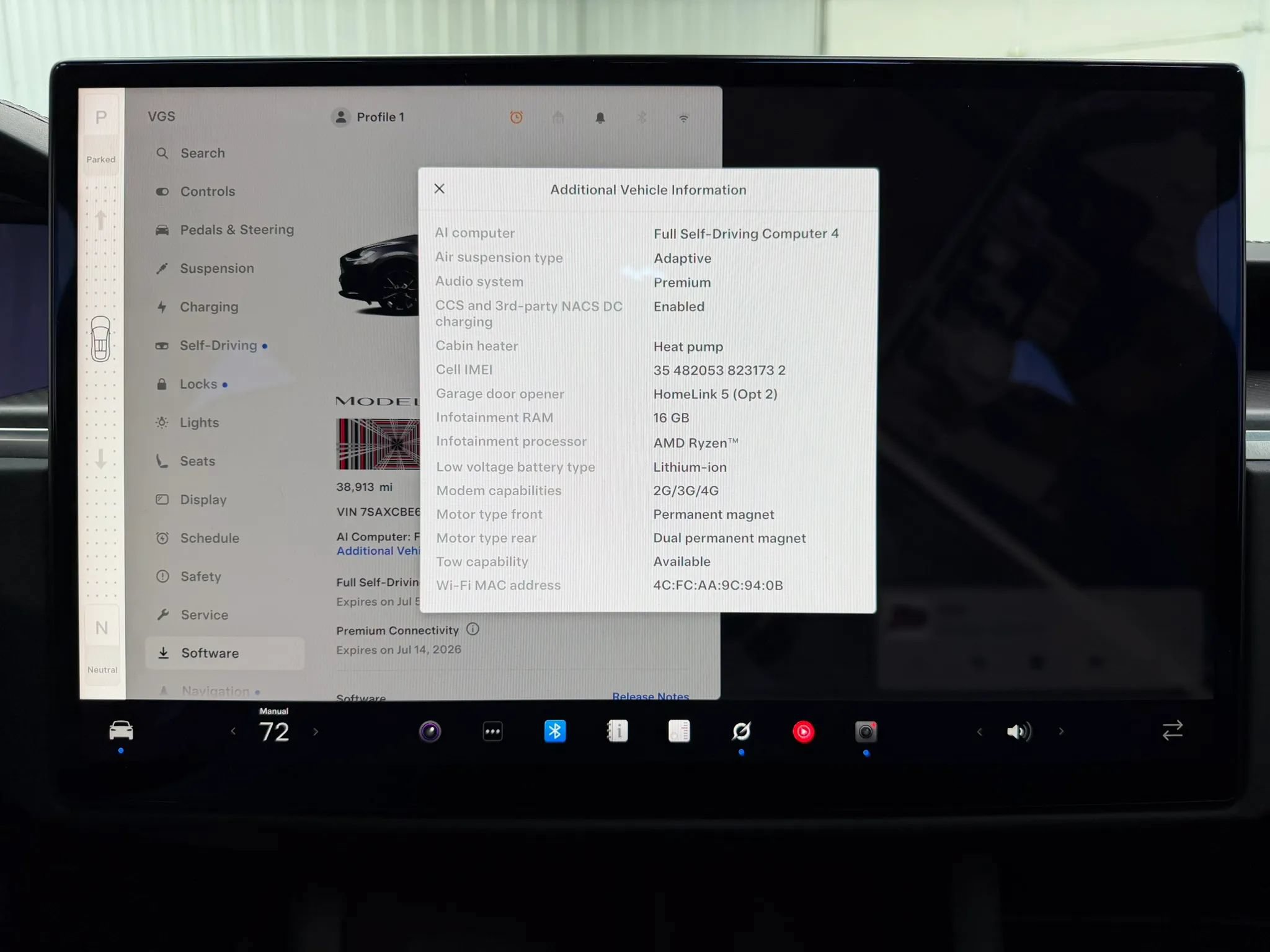
Task: Open notifications bell icon
Action: coord(600,117)
